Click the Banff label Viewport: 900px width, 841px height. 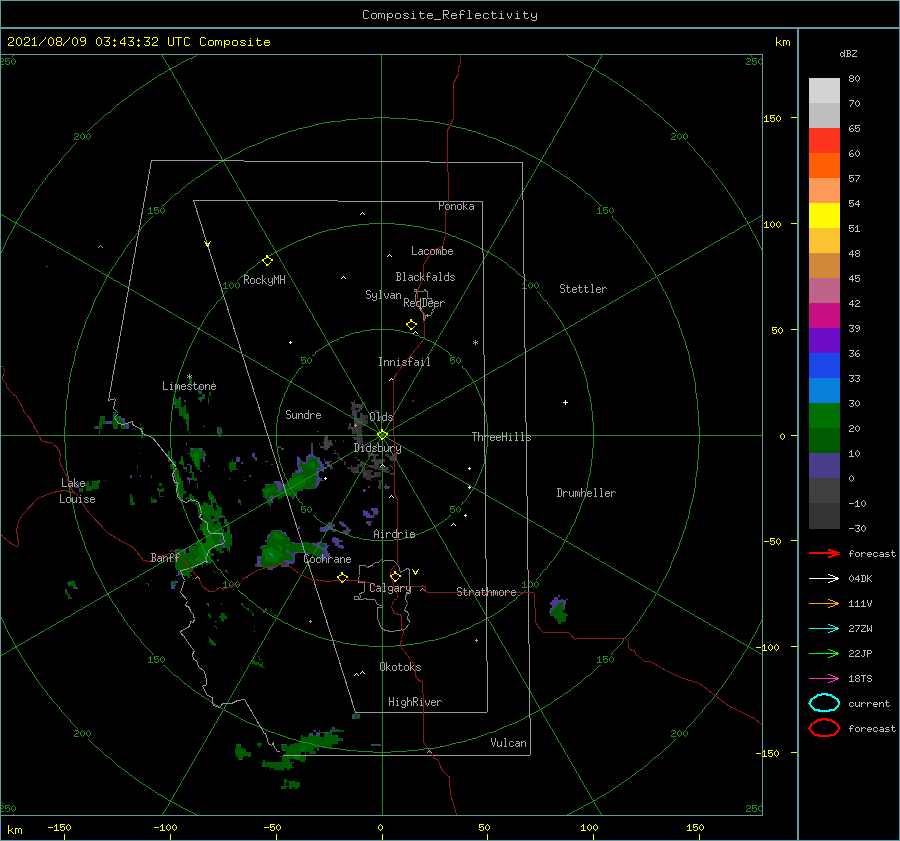coord(165,557)
